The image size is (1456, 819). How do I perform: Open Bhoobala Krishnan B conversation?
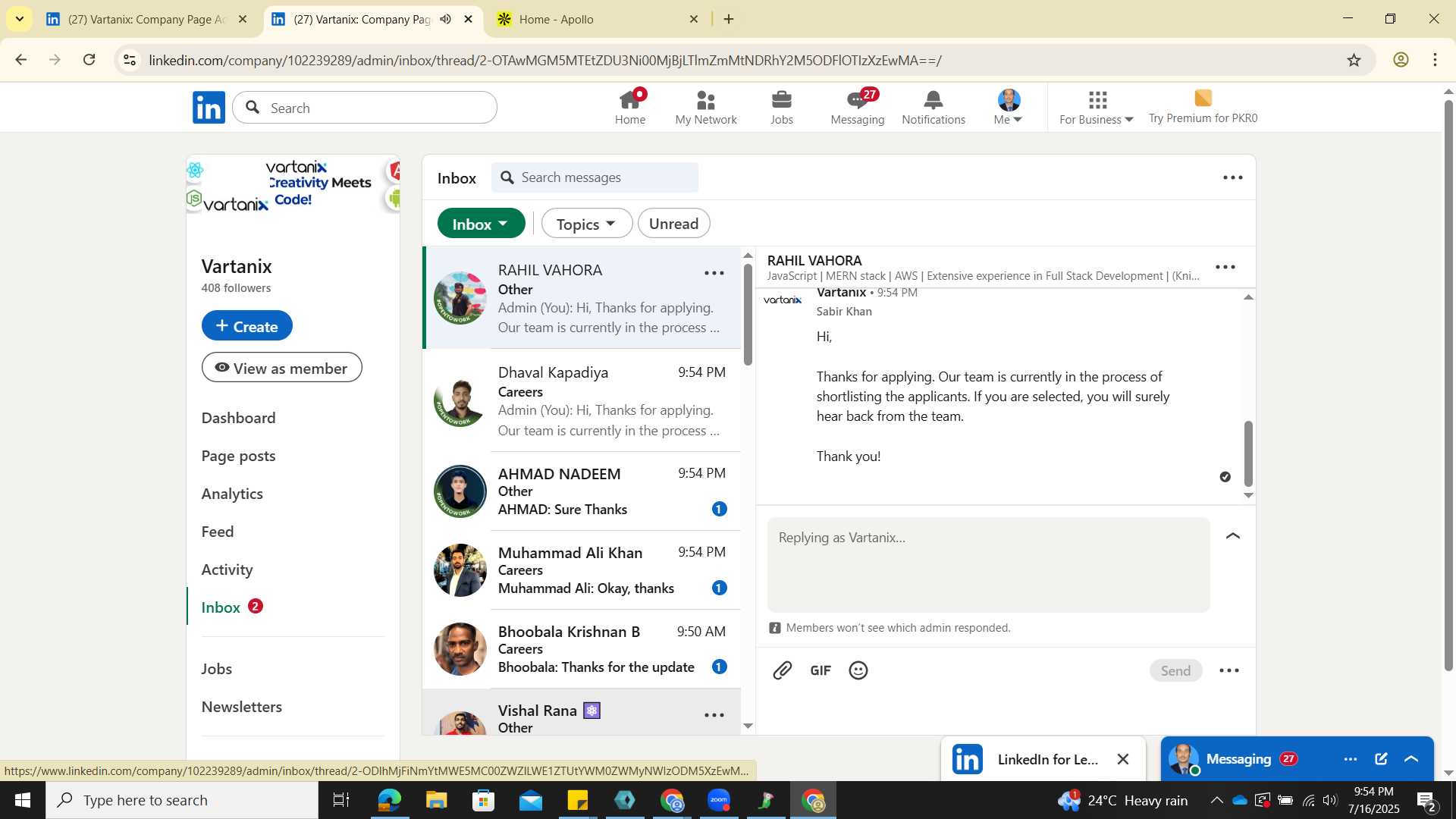point(582,649)
